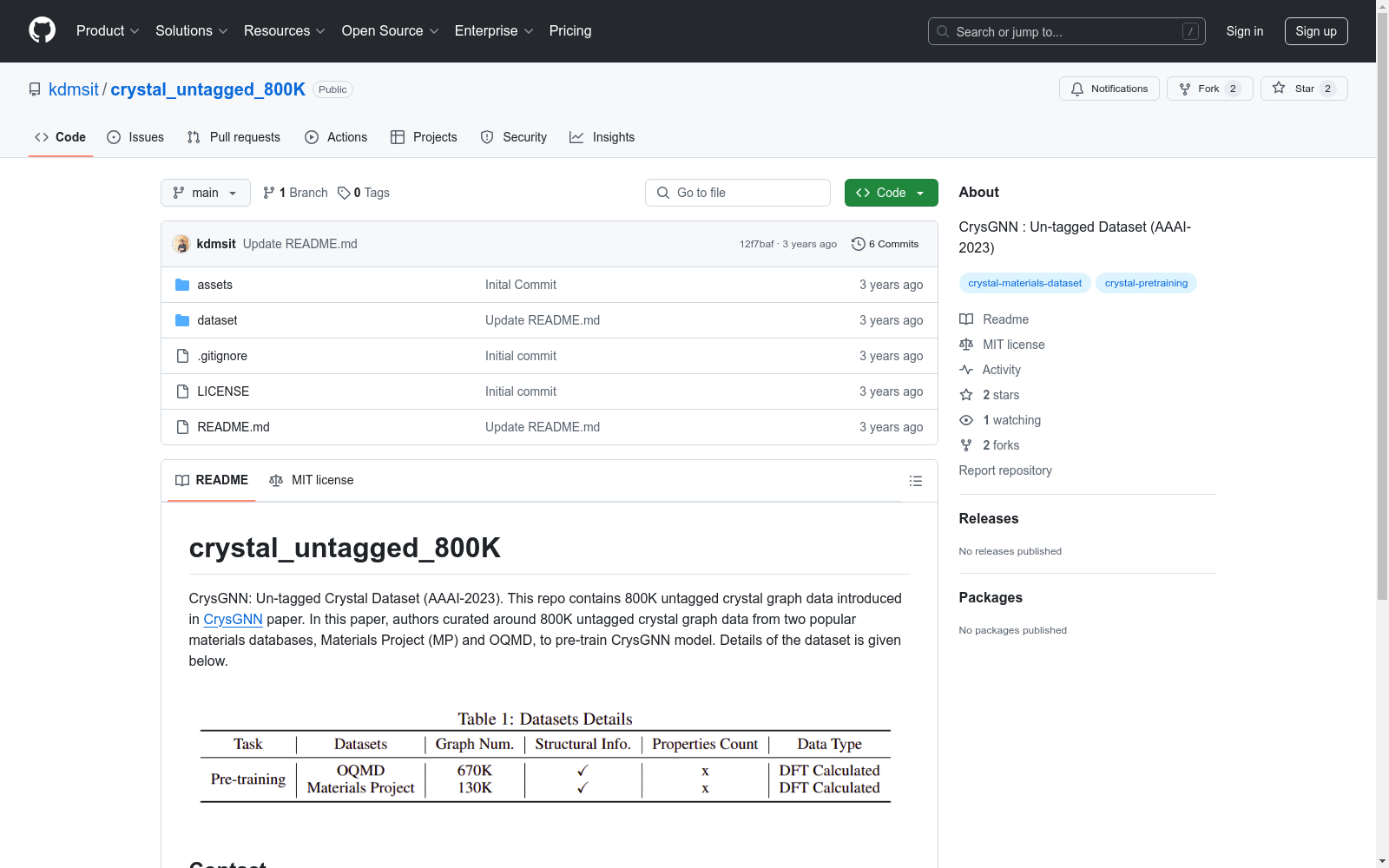
Task: Click the Sign up button
Action: pos(1316,31)
